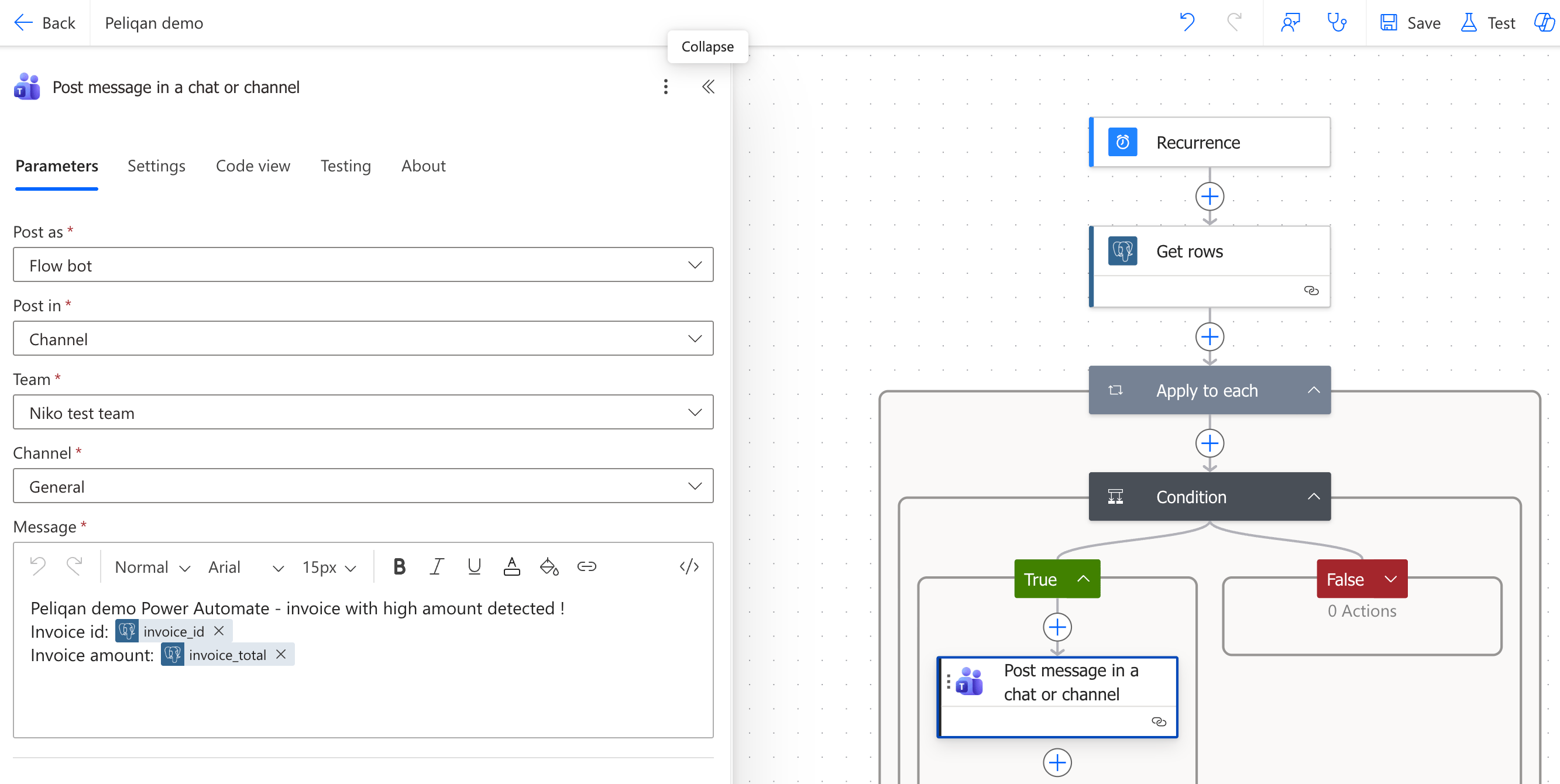Image resolution: width=1560 pixels, height=784 pixels.
Task: Insert a link in message editor
Action: click(x=587, y=567)
